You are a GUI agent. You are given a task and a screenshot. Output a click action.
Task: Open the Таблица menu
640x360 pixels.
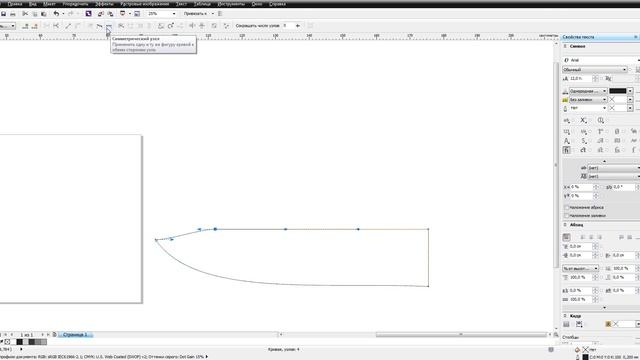(x=202, y=4)
